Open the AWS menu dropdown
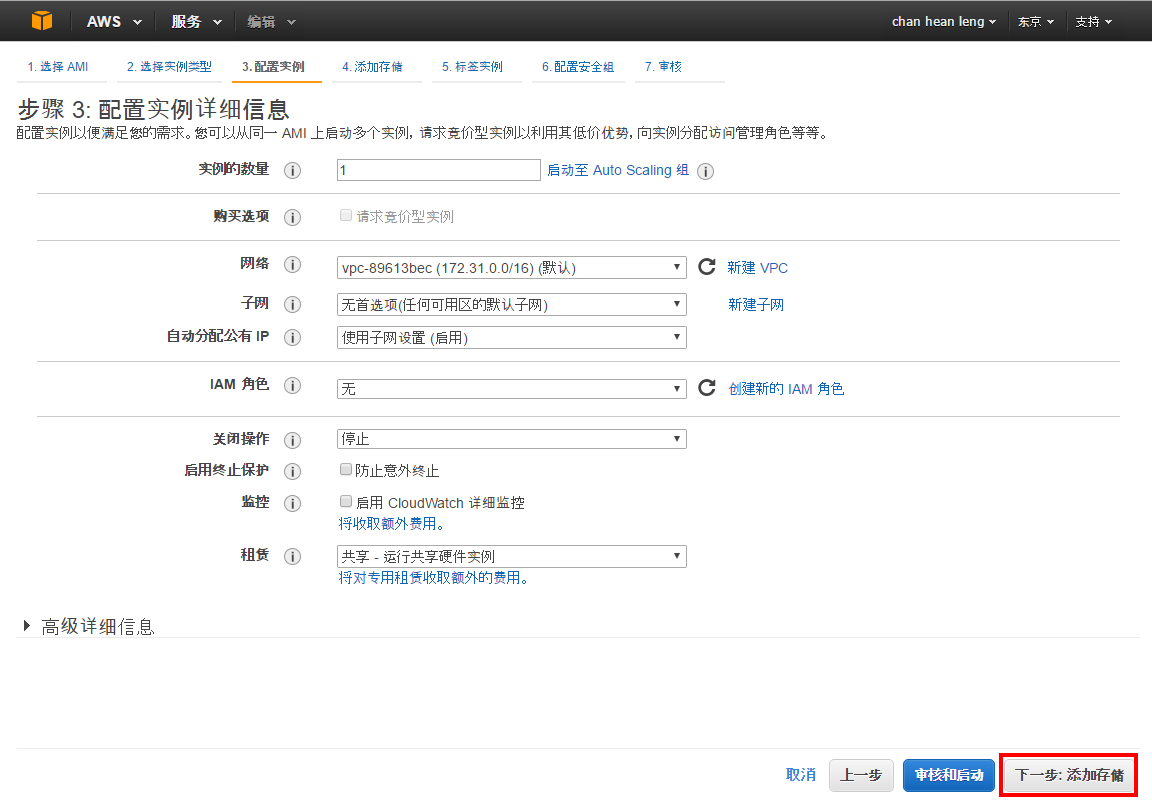1152x812 pixels. [x=114, y=21]
